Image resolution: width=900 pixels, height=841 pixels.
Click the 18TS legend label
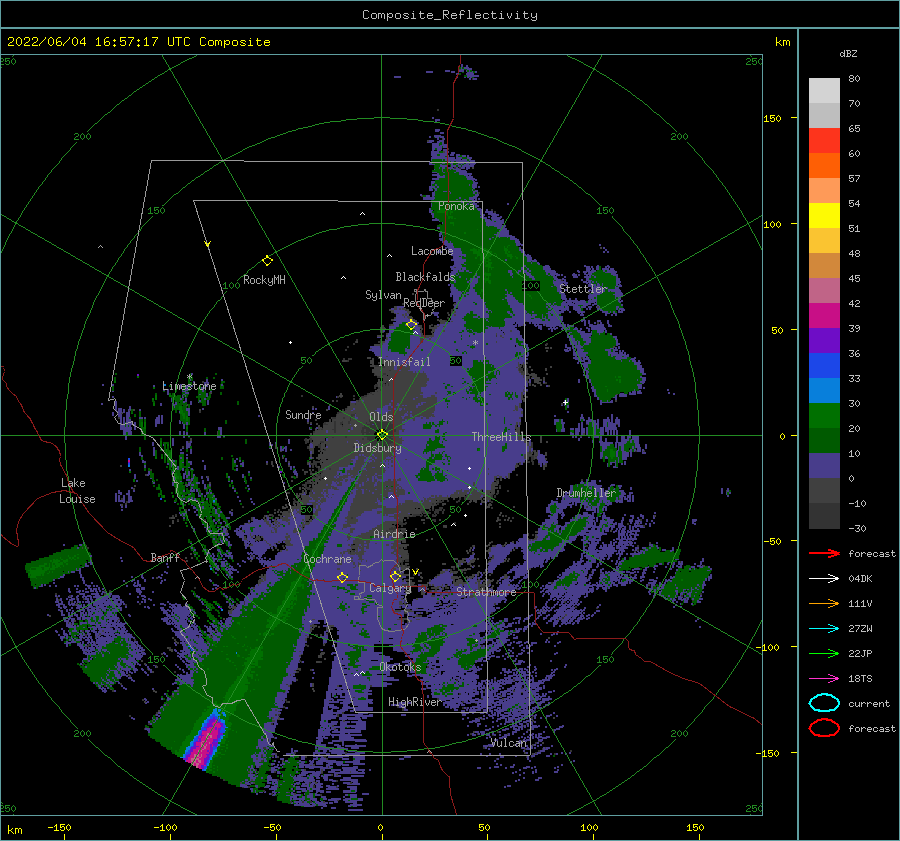coord(860,679)
